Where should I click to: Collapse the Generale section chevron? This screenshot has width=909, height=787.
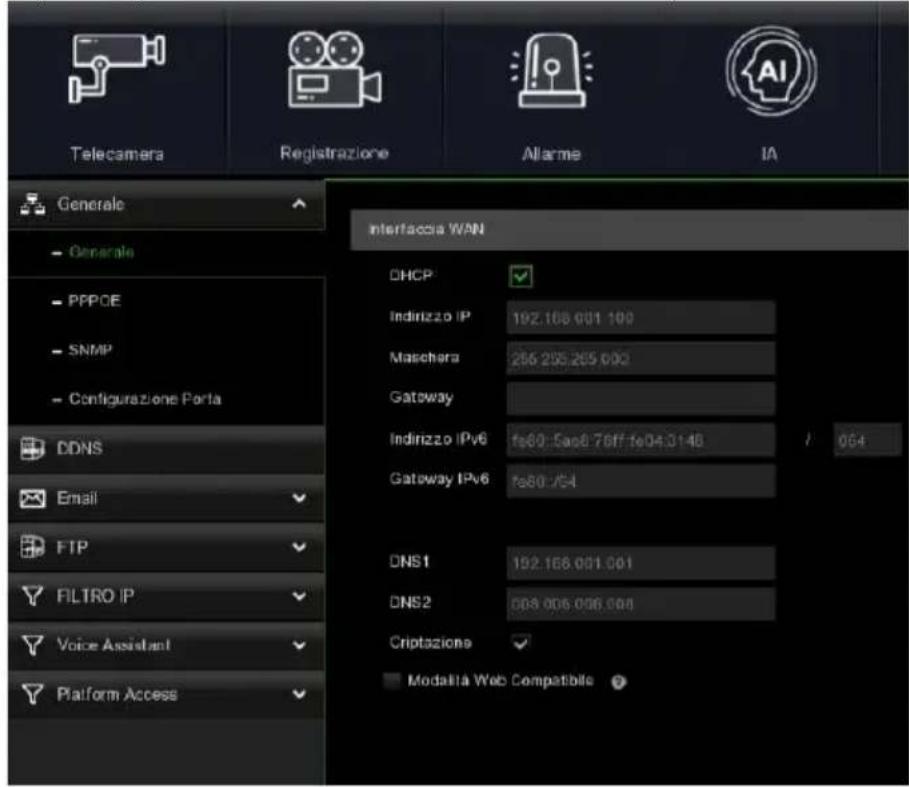point(299,204)
